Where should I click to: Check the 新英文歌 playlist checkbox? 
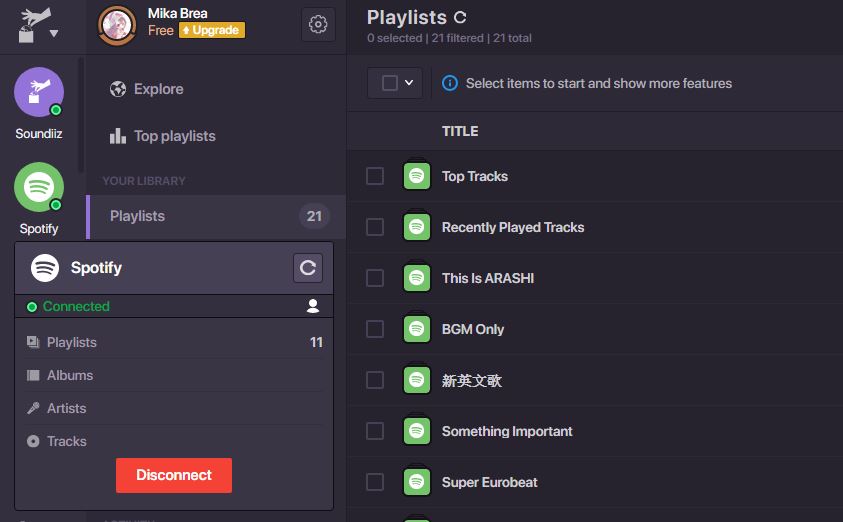point(375,380)
